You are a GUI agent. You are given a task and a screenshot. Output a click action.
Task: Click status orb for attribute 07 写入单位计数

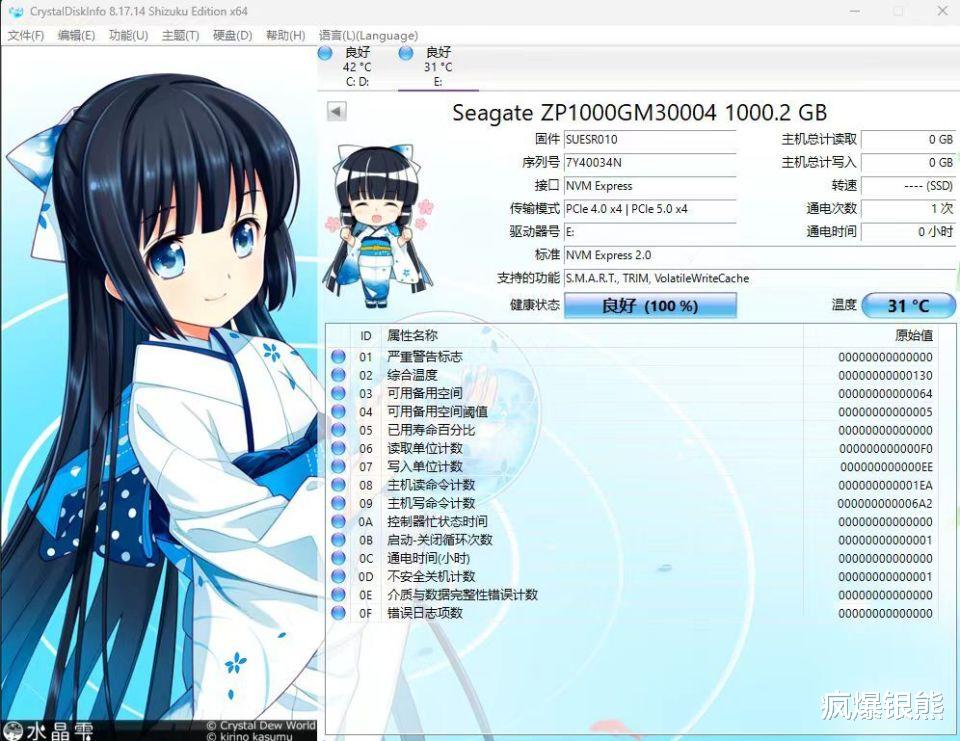coord(338,467)
